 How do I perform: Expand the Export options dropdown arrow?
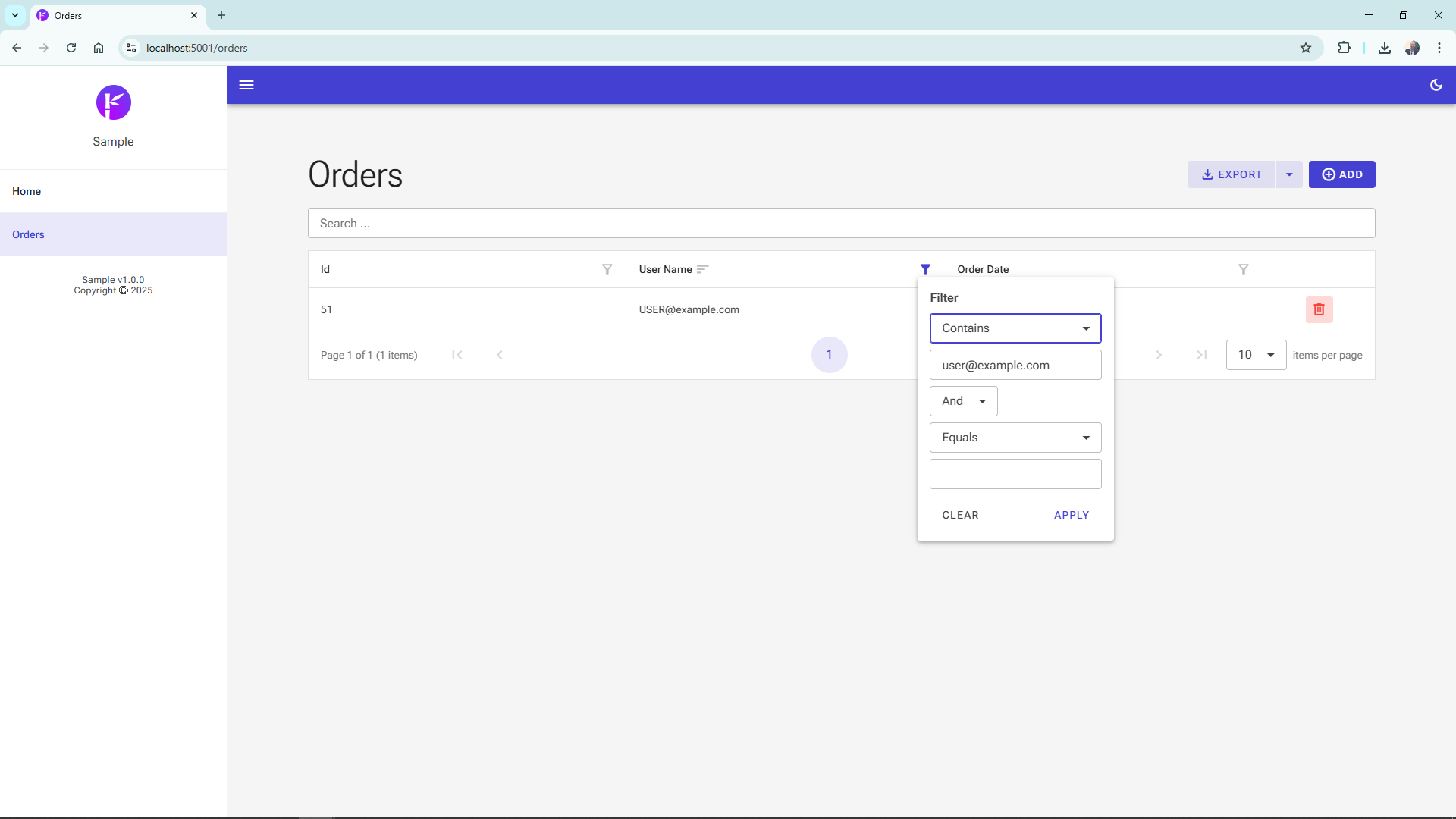(1289, 174)
